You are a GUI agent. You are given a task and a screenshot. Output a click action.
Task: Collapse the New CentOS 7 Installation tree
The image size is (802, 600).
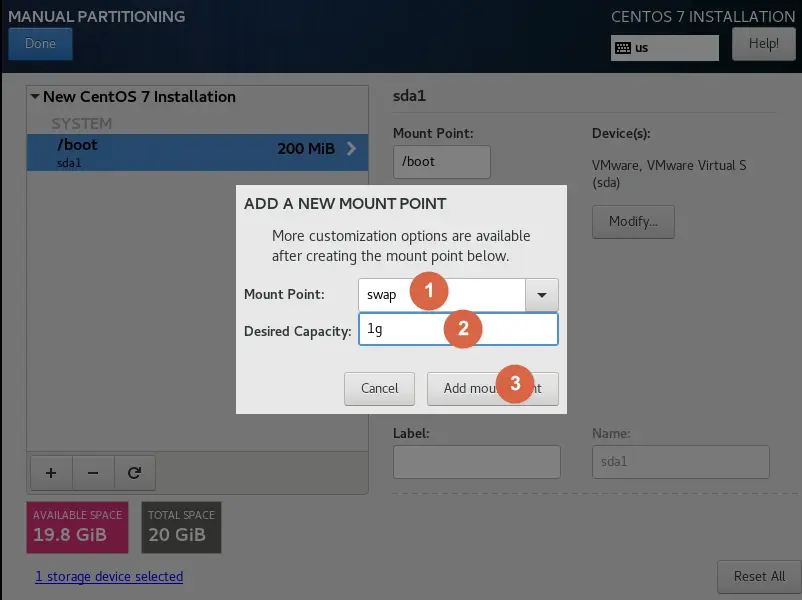[35, 96]
